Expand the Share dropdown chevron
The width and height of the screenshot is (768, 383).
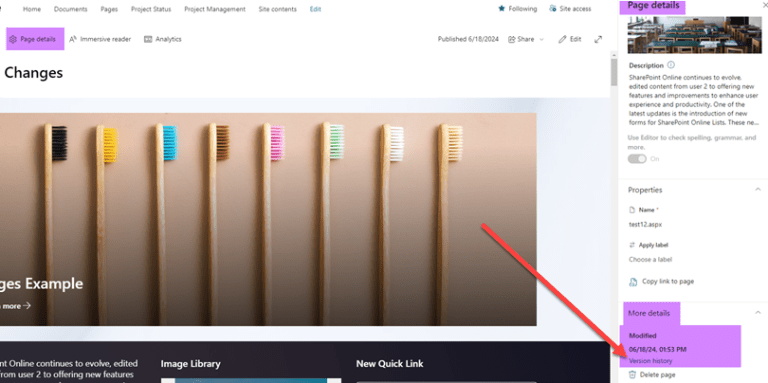tap(542, 39)
